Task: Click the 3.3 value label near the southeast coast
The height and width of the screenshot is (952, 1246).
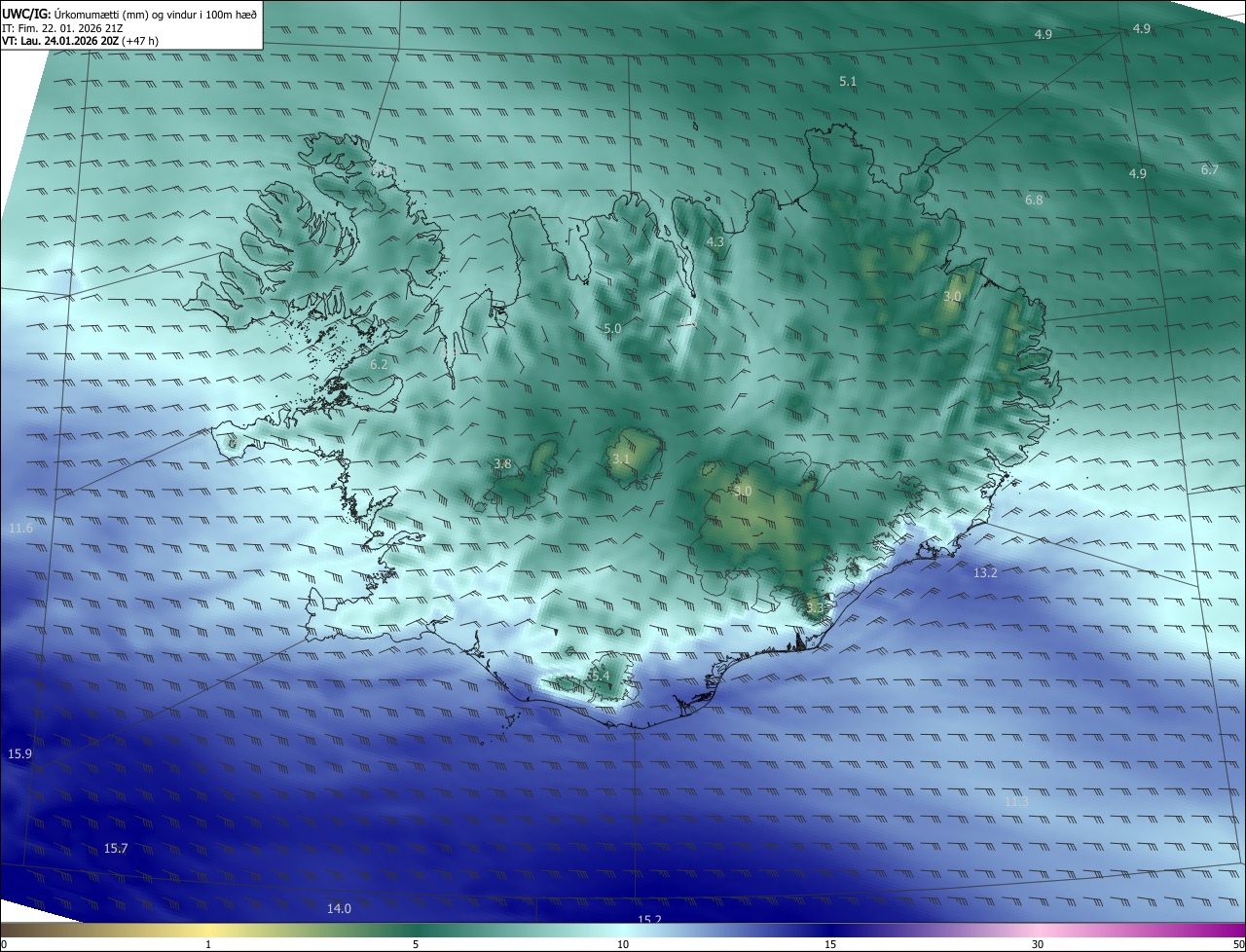Action: 815,607
